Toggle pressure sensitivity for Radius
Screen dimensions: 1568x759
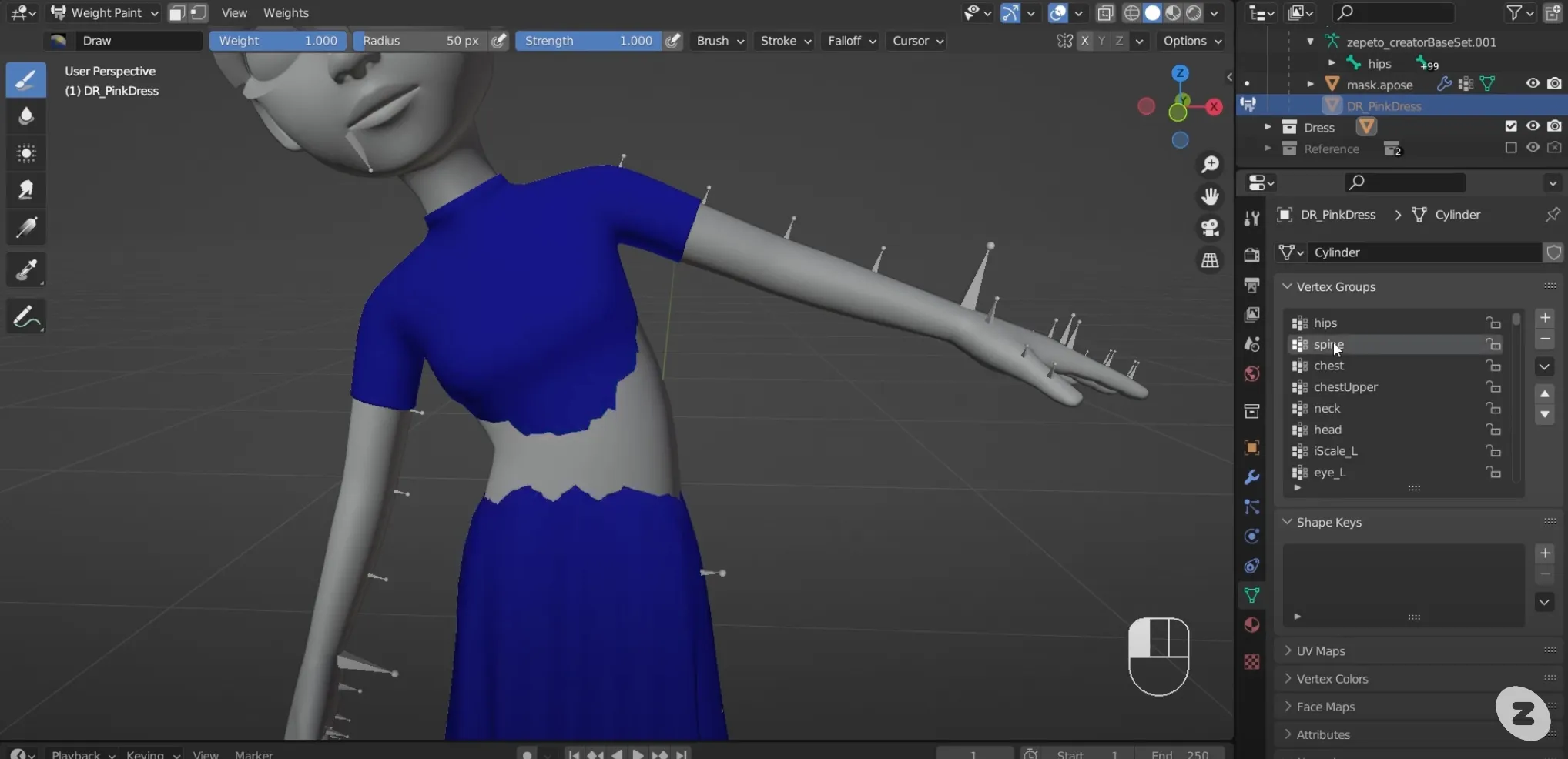(x=499, y=41)
